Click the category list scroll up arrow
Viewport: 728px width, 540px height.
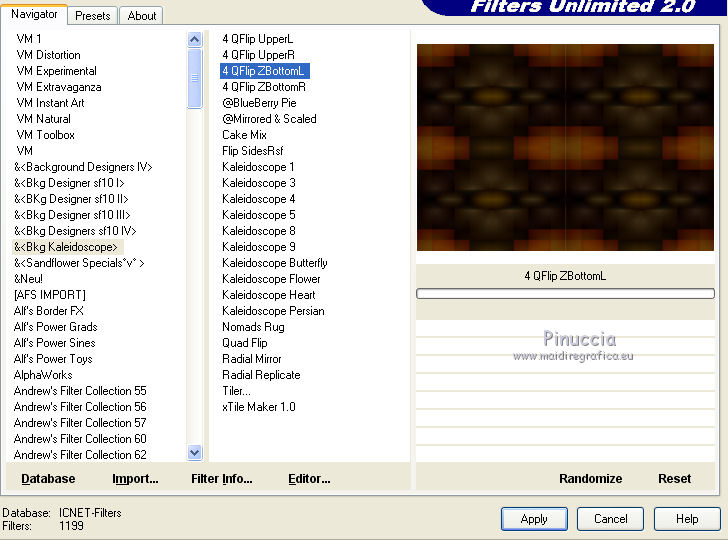[x=195, y=39]
